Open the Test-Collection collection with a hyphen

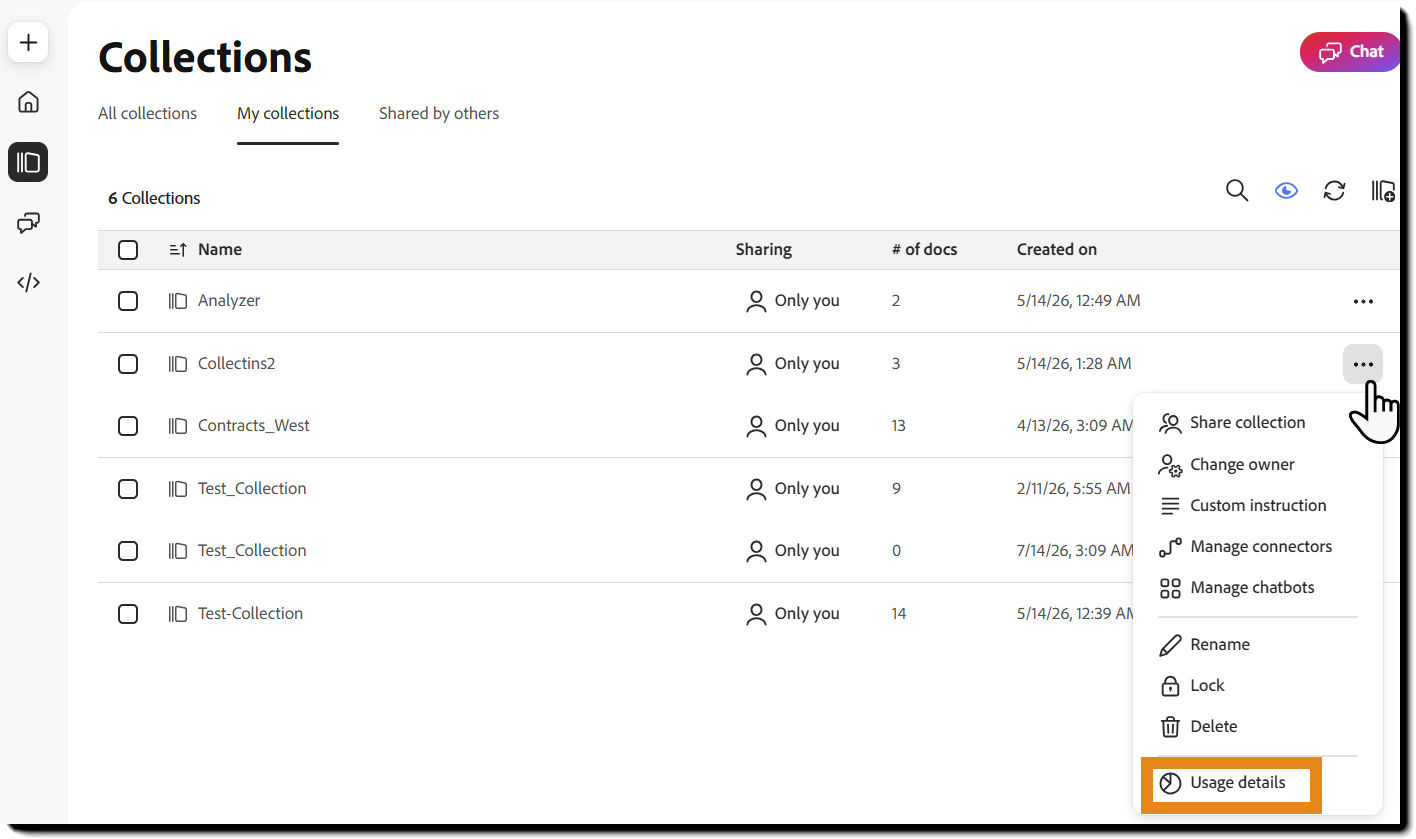[250, 613]
